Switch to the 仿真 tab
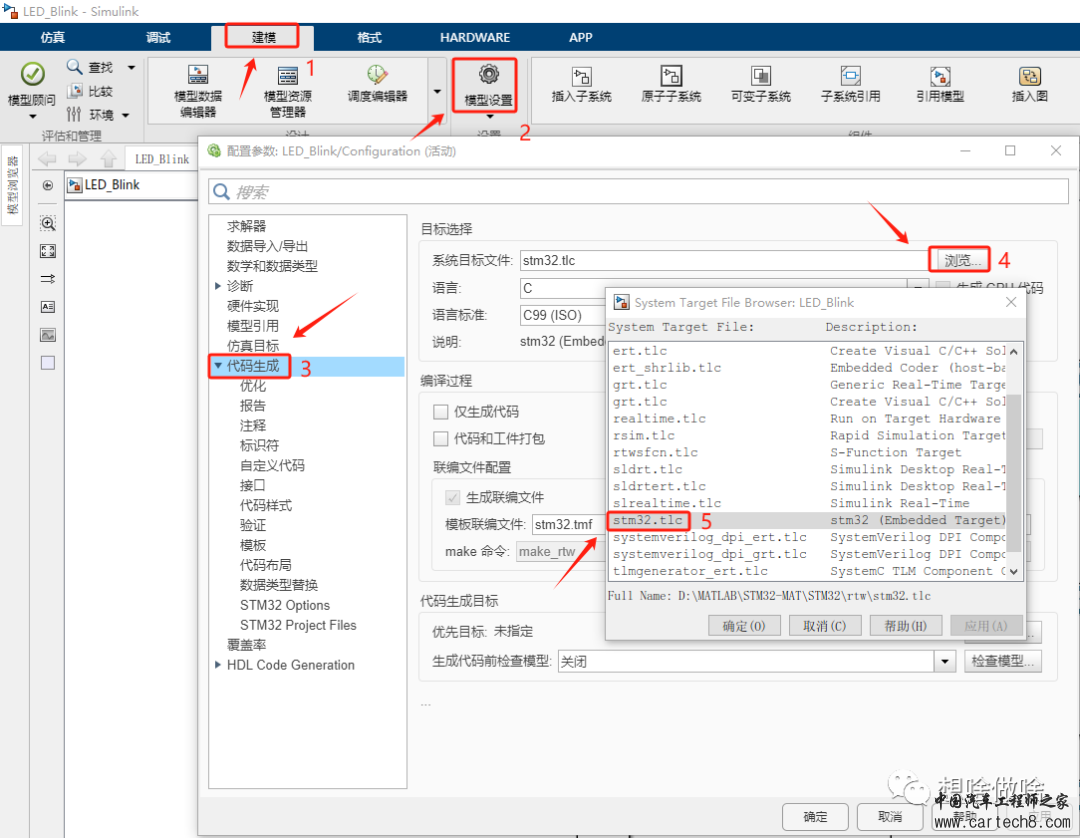Viewport: 1080px width, 838px height. (52, 37)
